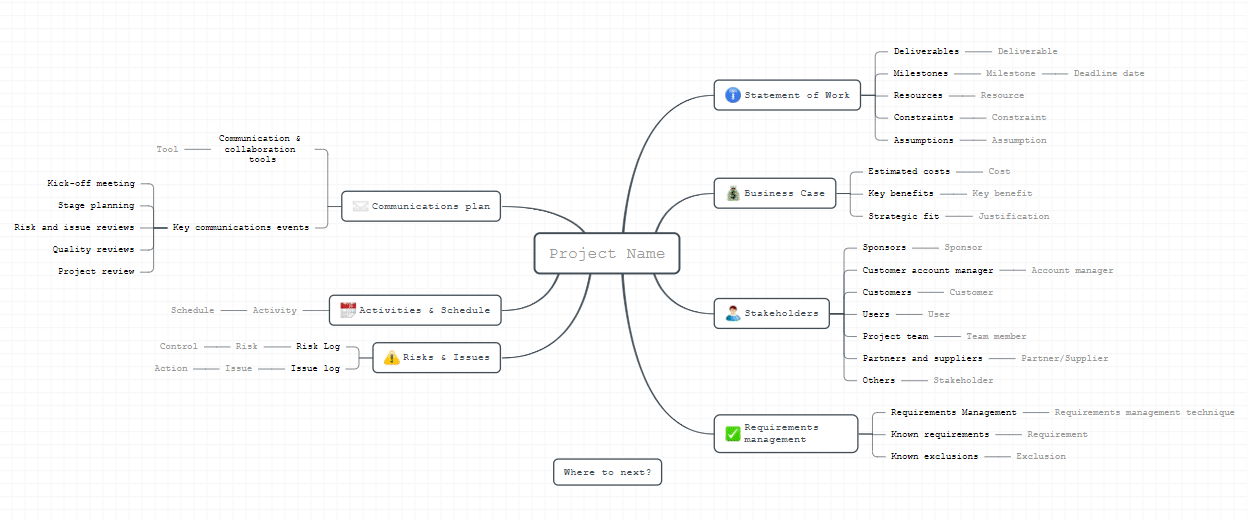Click the Requirements management technique node
Screen dimensions: 1247x520
click(1144, 412)
